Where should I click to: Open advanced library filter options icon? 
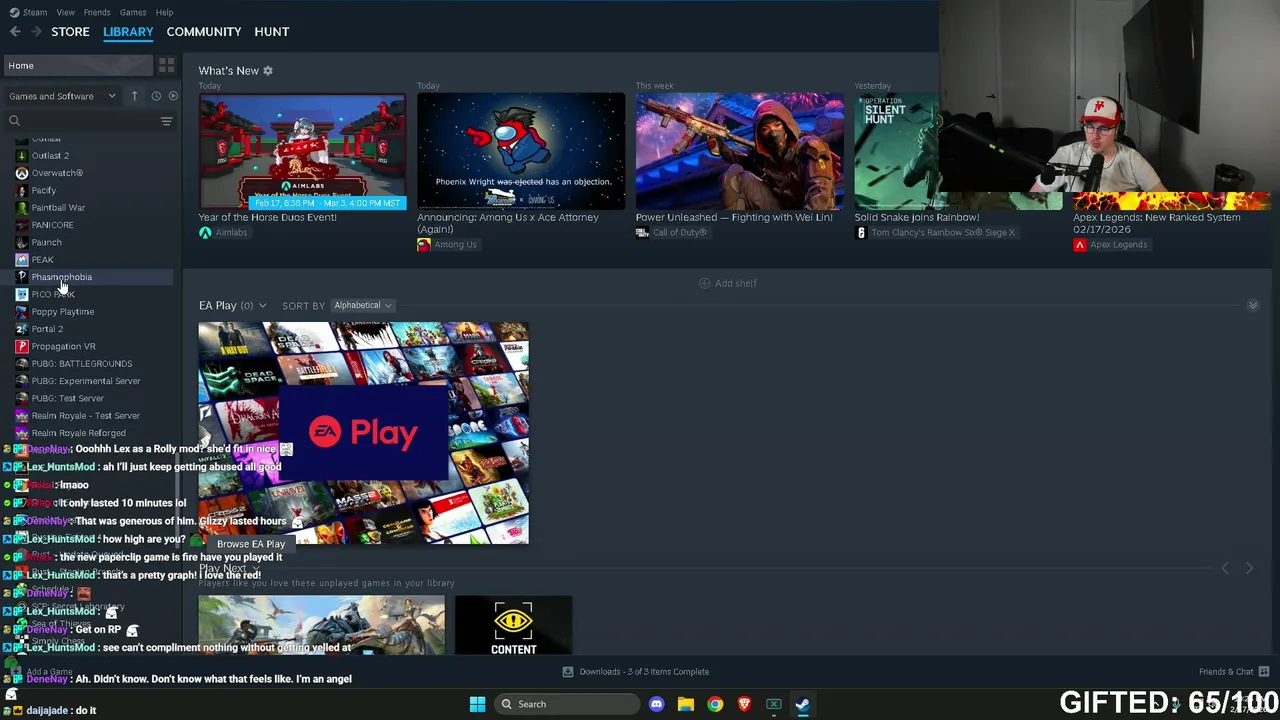[166, 121]
